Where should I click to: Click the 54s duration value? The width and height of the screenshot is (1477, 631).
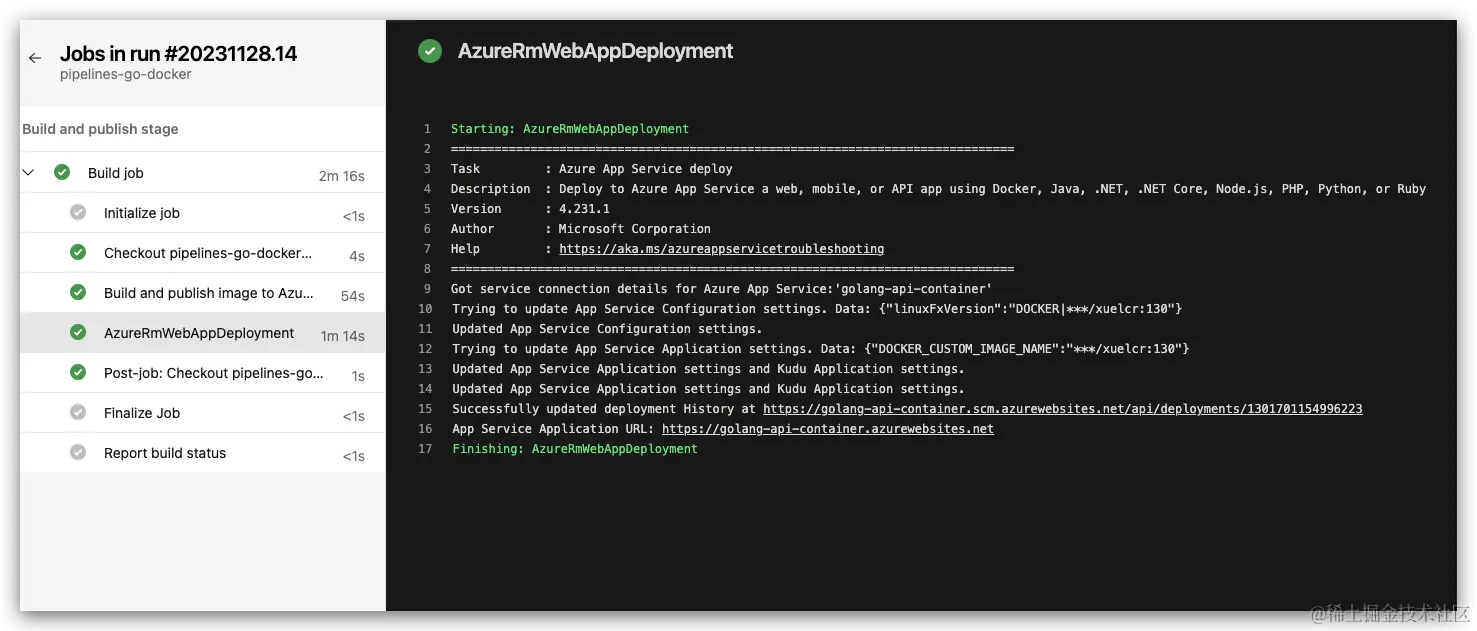click(352, 296)
